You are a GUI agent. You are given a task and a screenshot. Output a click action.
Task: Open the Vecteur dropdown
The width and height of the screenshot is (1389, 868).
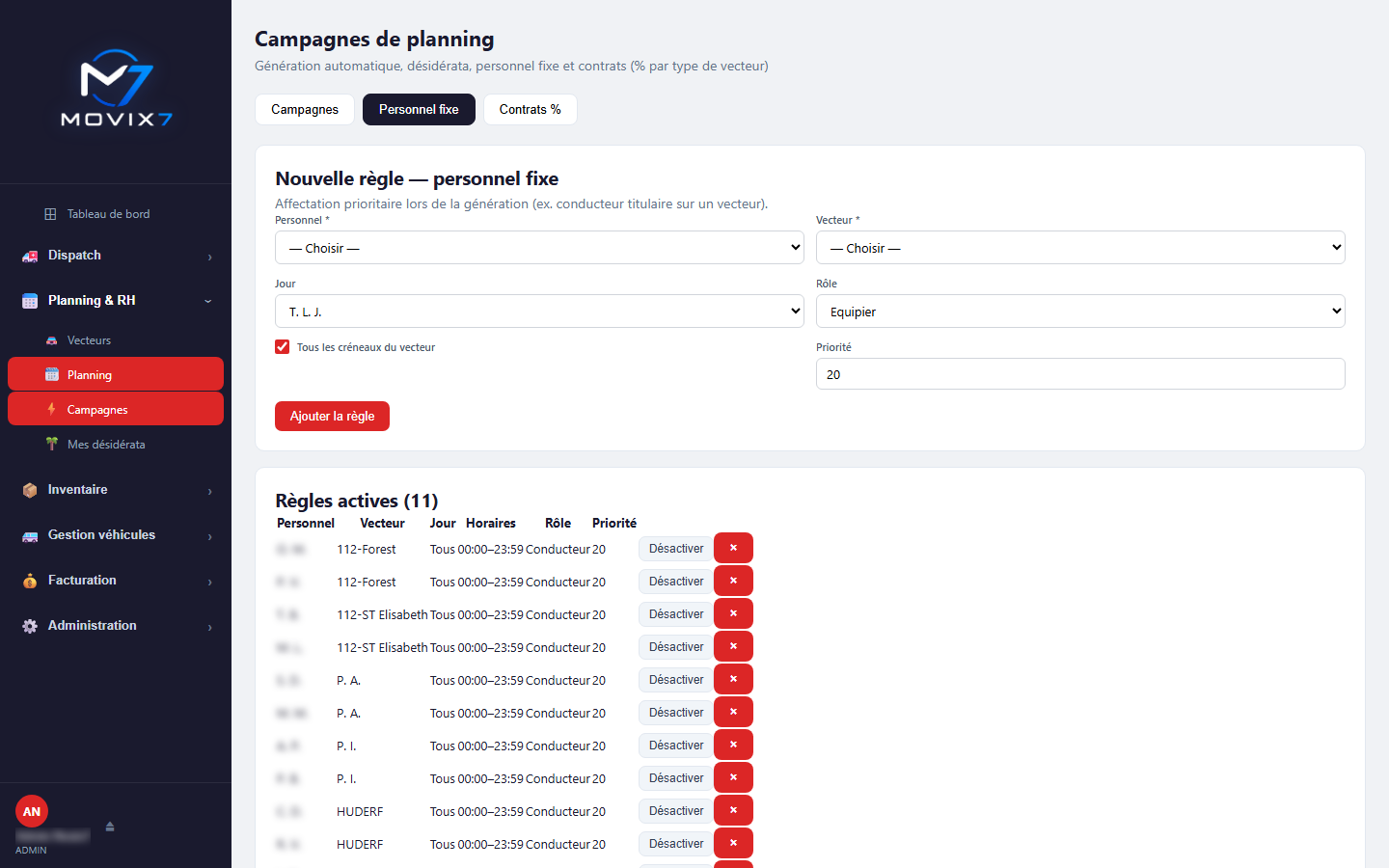pyautogui.click(x=1080, y=248)
